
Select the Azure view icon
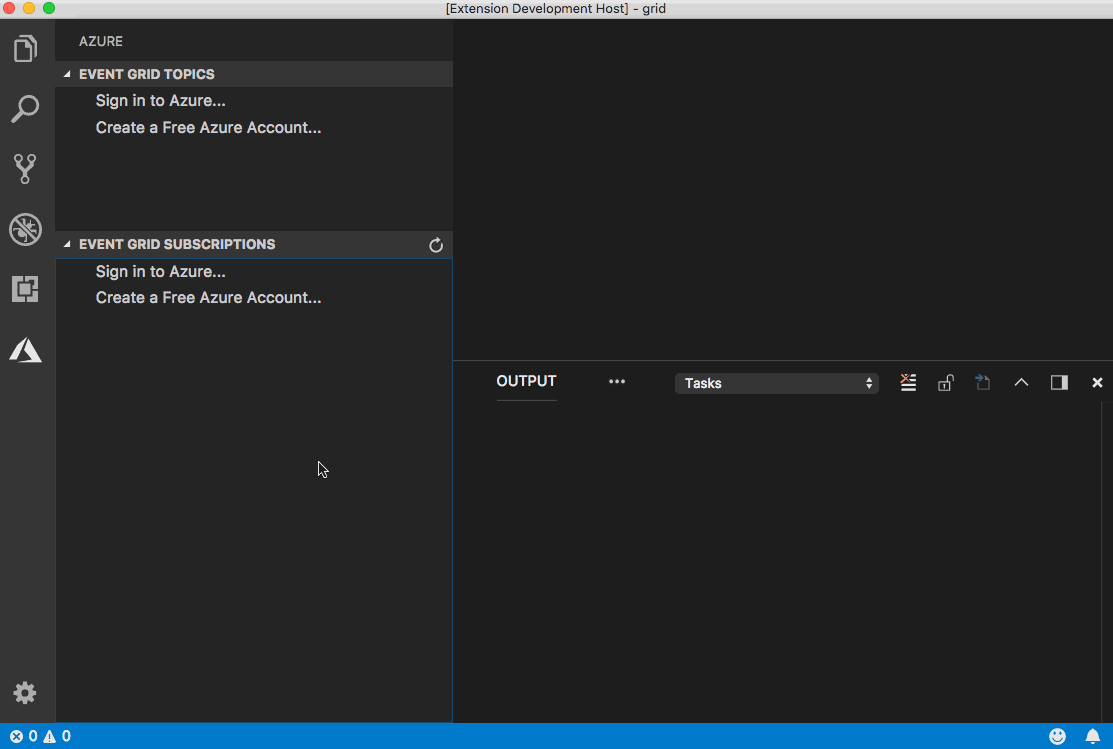(26, 350)
